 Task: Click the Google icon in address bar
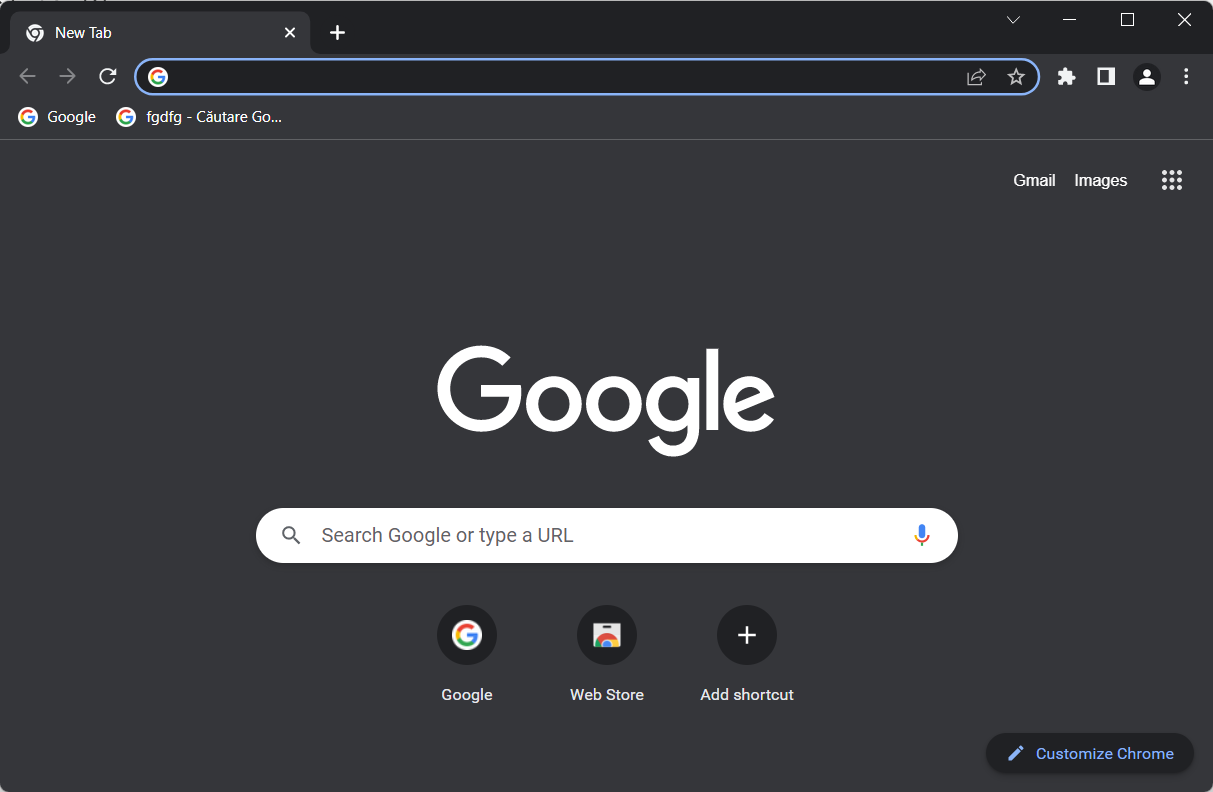(158, 77)
